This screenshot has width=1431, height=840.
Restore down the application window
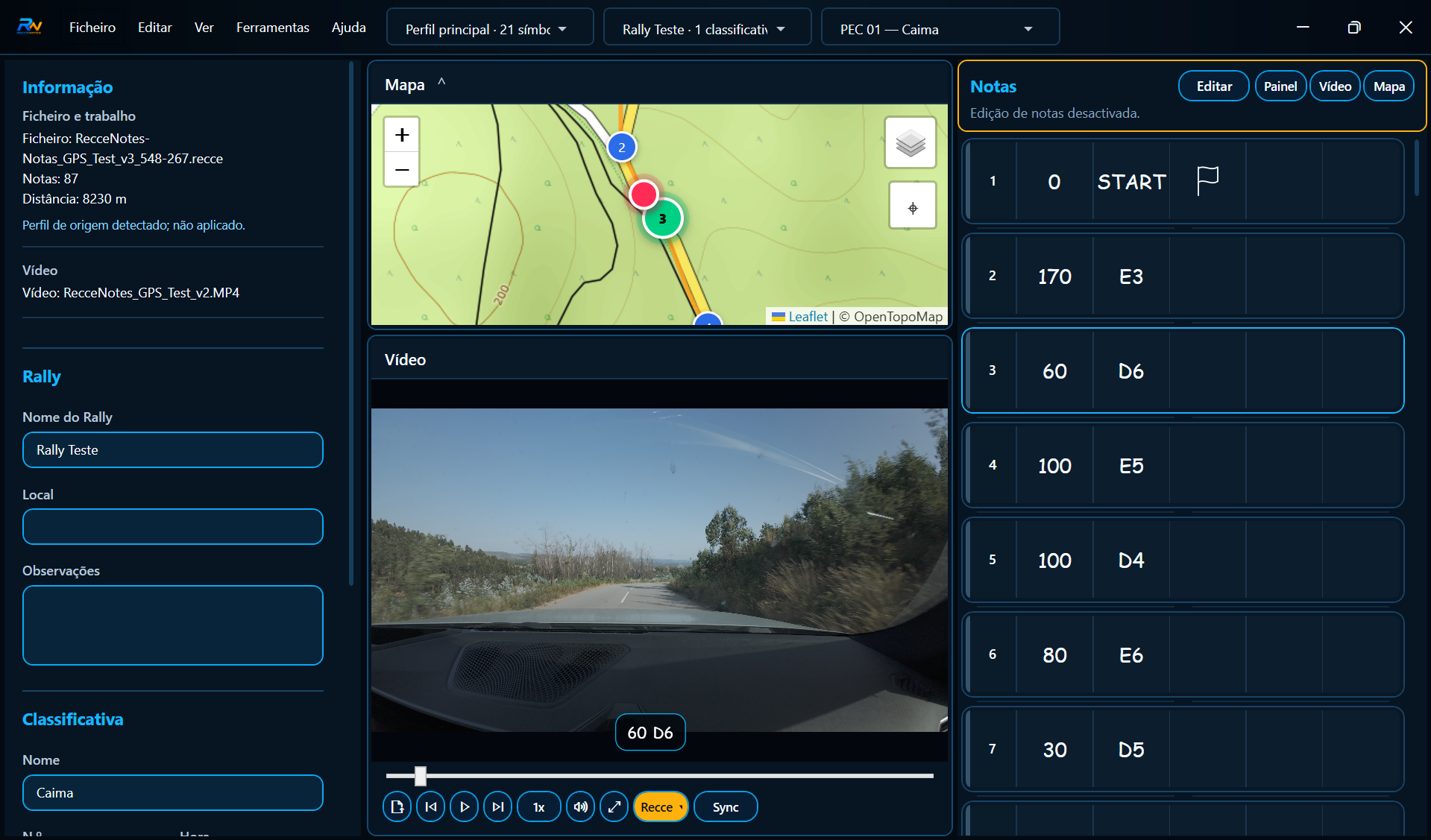pos(1354,28)
